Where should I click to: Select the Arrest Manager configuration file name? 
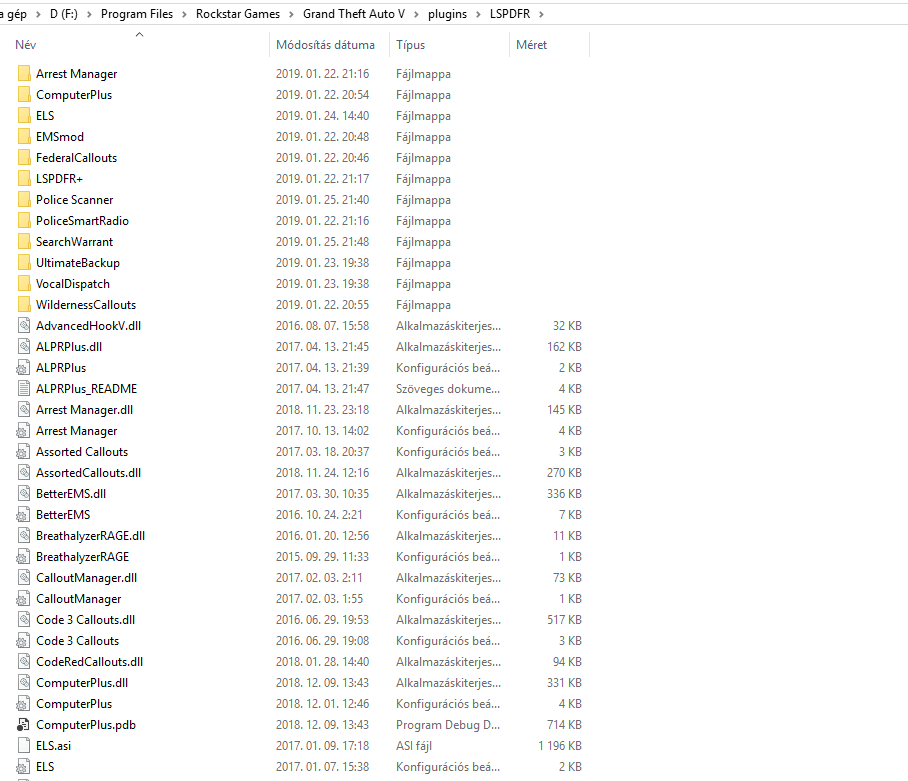[76, 431]
